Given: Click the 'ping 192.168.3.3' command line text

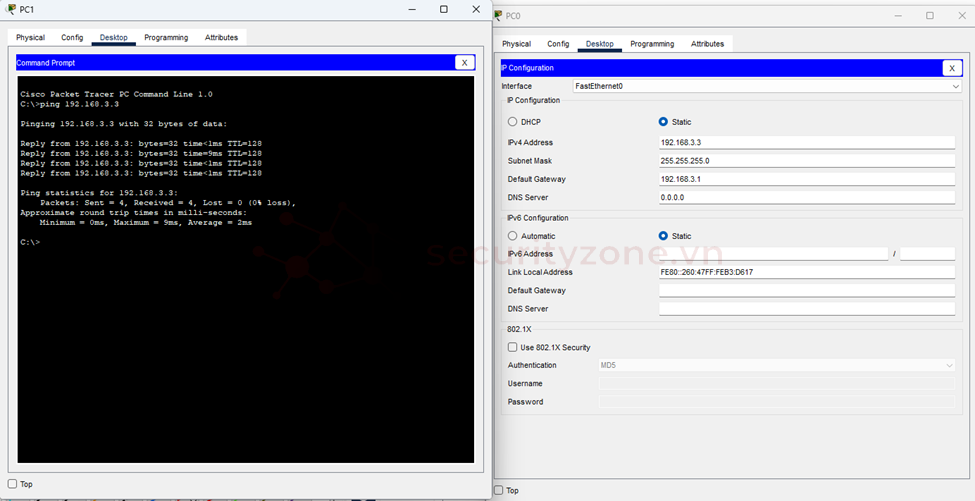Looking at the screenshot, I should tap(79, 104).
